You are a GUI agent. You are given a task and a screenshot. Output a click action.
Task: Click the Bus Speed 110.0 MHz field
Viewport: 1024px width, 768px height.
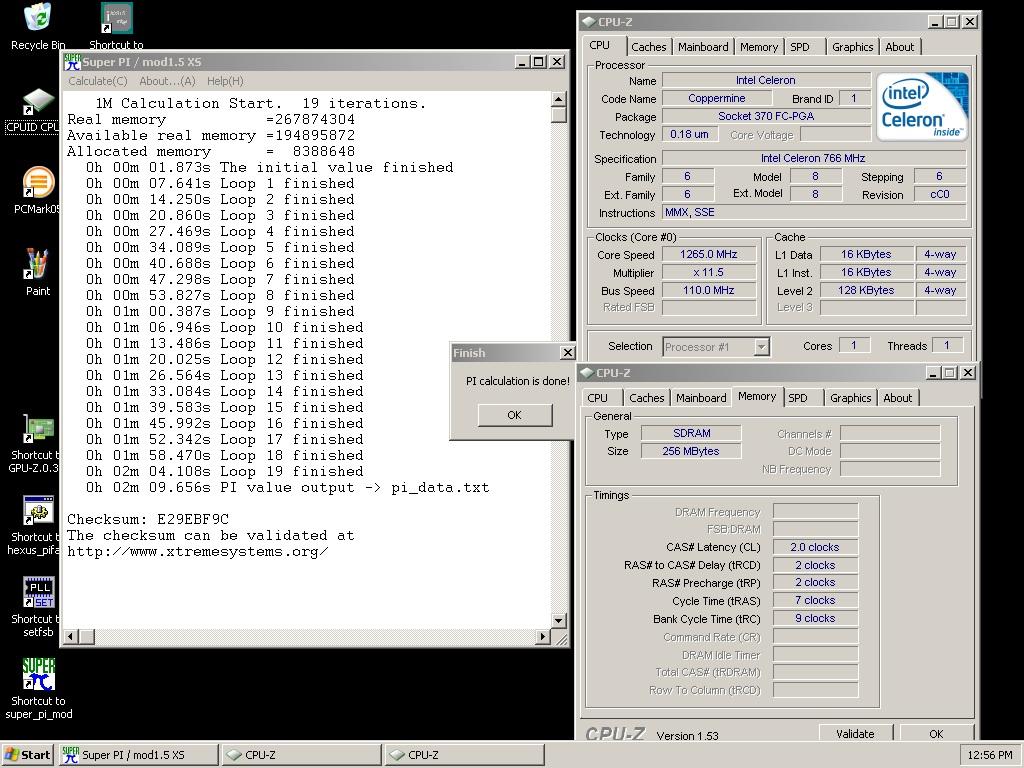pyautogui.click(x=709, y=291)
